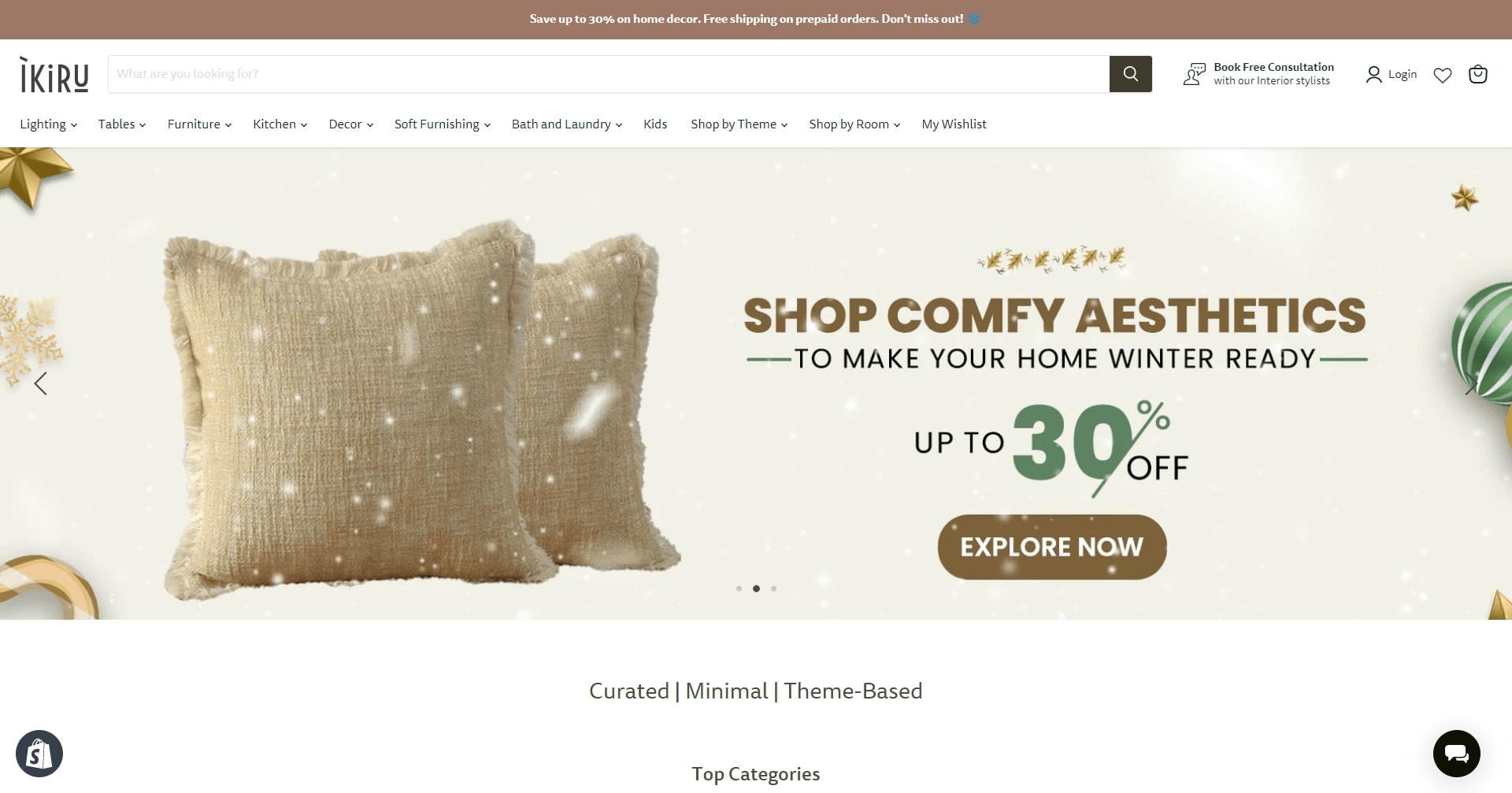Open the Kids menu item
This screenshot has height=793, width=1512.
click(x=655, y=124)
